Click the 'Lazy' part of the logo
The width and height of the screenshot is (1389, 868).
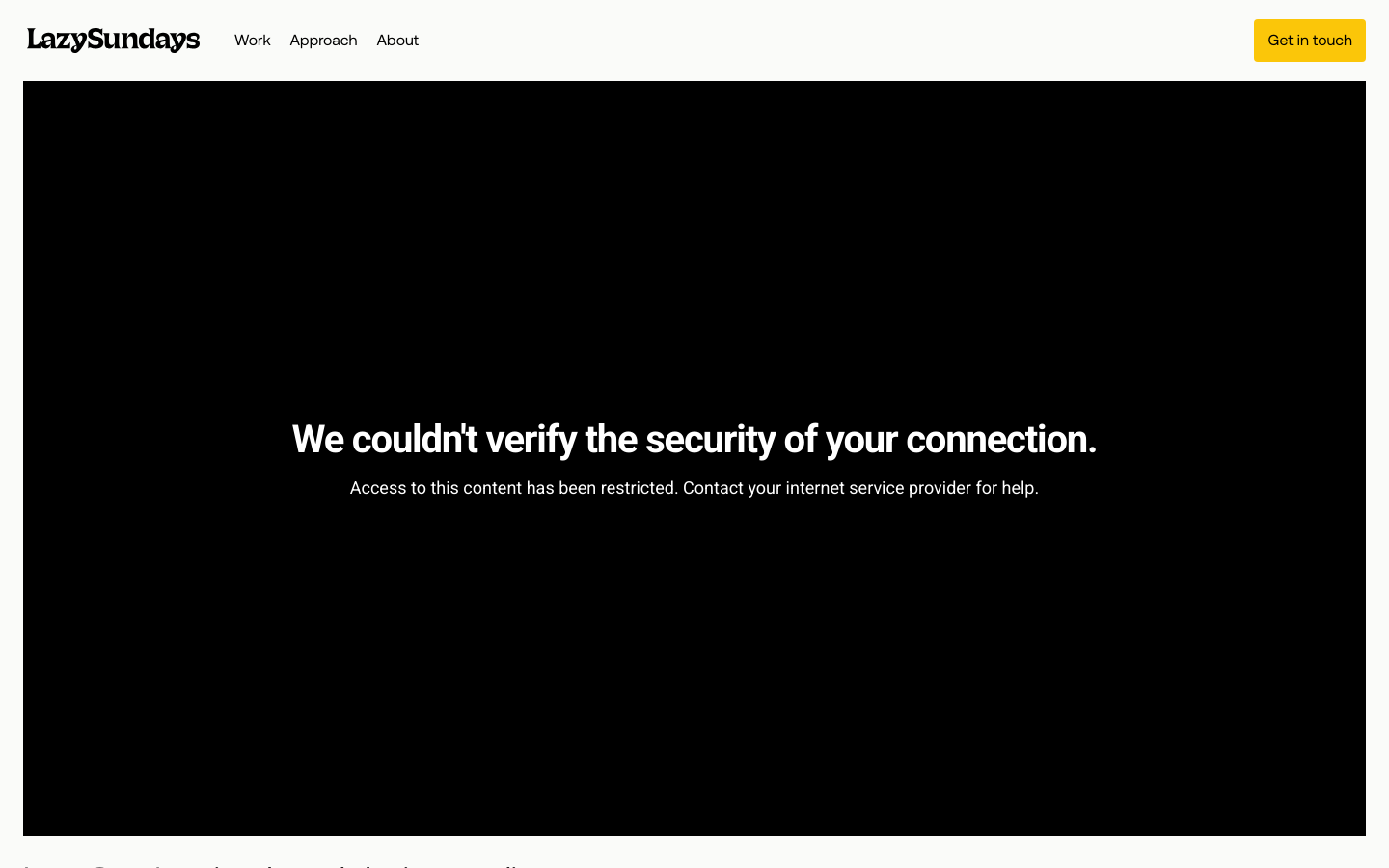coord(57,40)
